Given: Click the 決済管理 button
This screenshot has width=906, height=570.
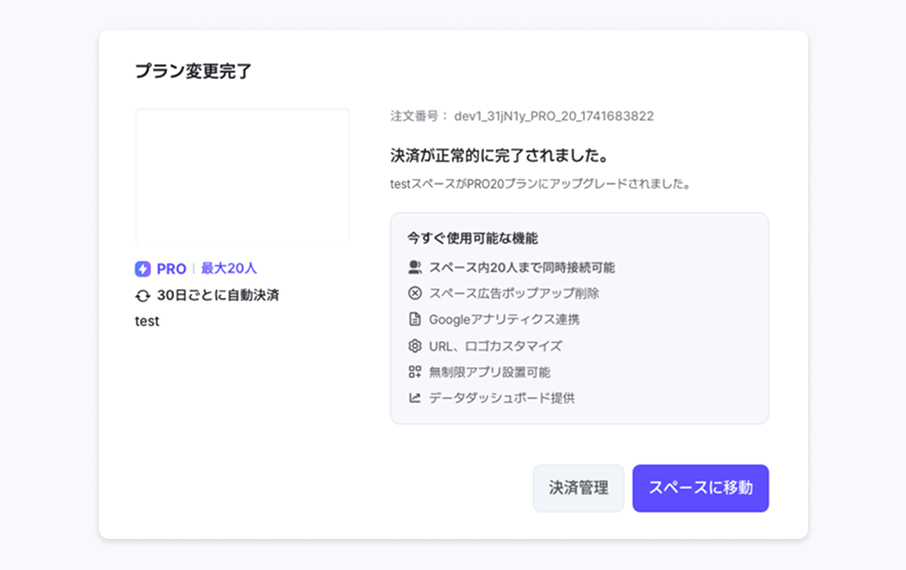Looking at the screenshot, I should coord(578,488).
